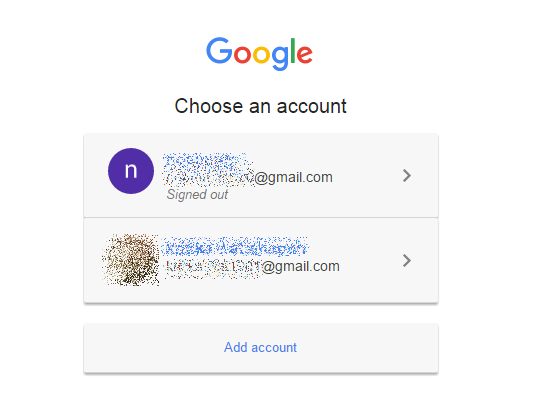Image resolution: width=534 pixels, height=418 pixels.
Task: Click the Add account link
Action: (x=260, y=347)
